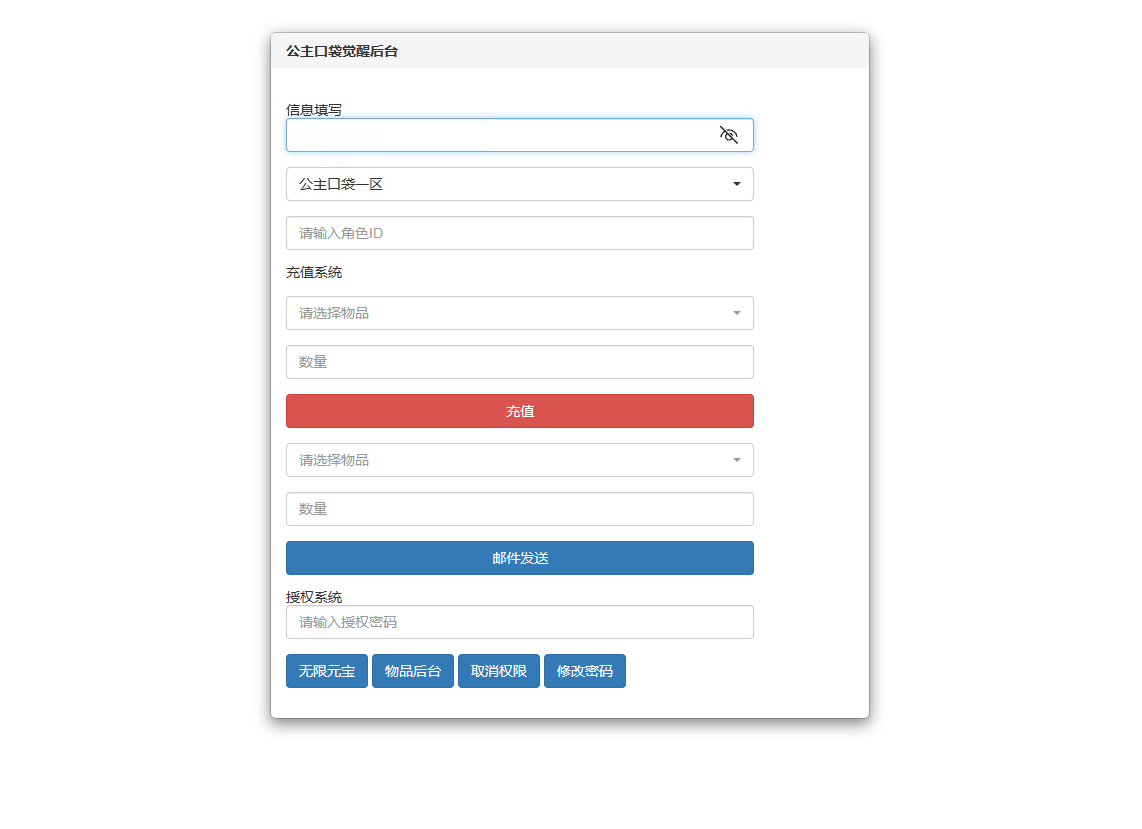Click the red 充值 button

tap(519, 411)
